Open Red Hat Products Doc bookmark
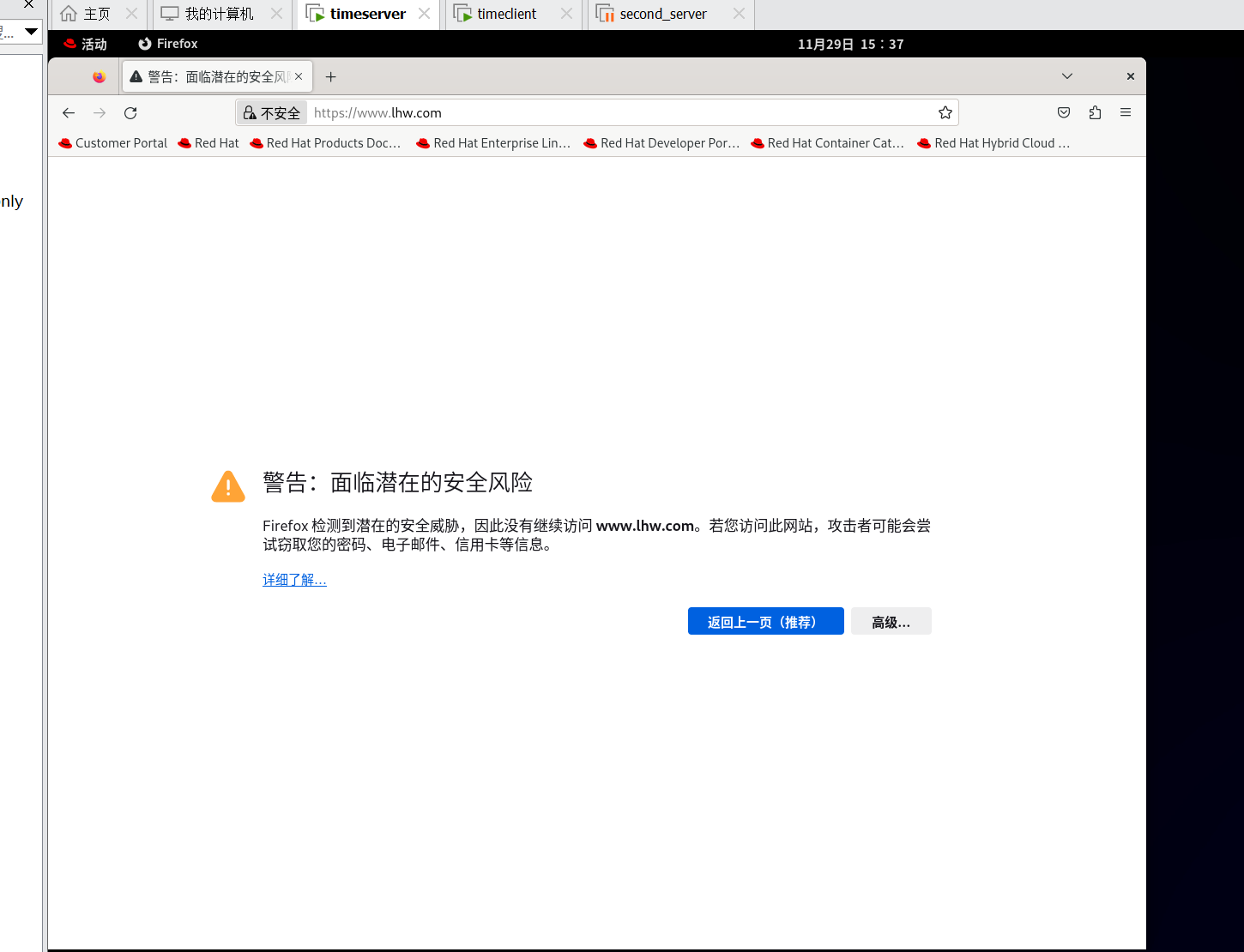The height and width of the screenshot is (952, 1244). point(326,143)
